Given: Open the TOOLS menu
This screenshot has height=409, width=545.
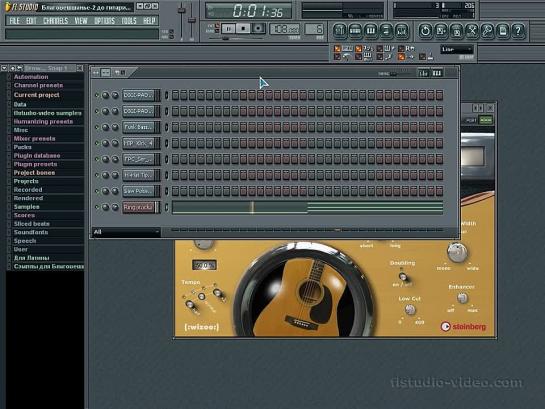Looking at the screenshot, I should click(129, 21).
